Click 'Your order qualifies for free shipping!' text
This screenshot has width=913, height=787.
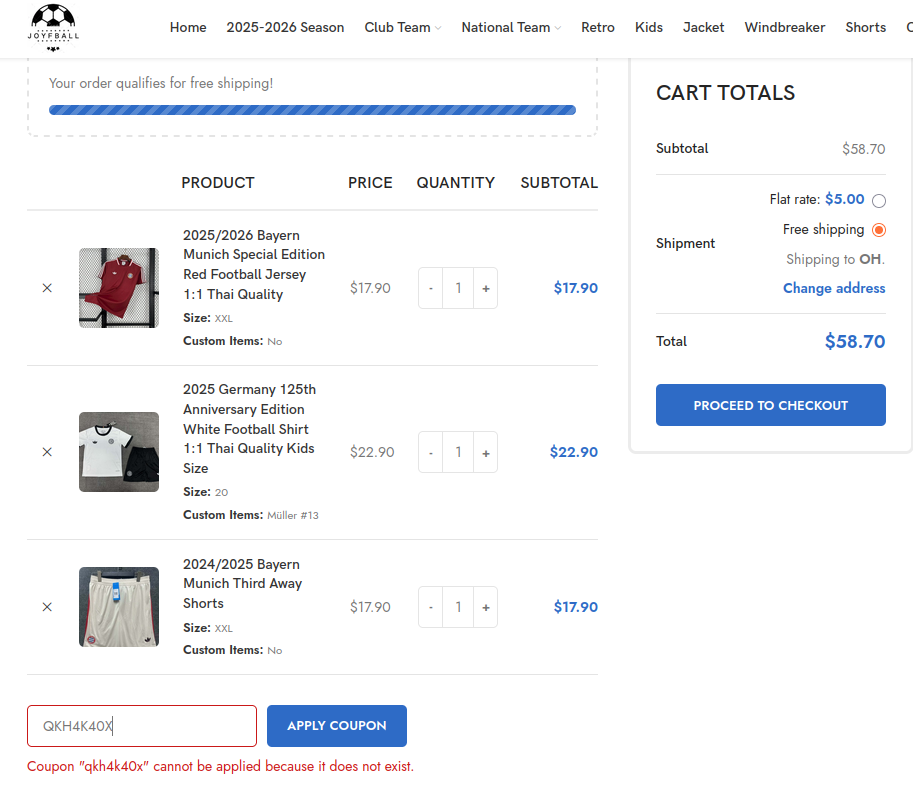[x=161, y=83]
